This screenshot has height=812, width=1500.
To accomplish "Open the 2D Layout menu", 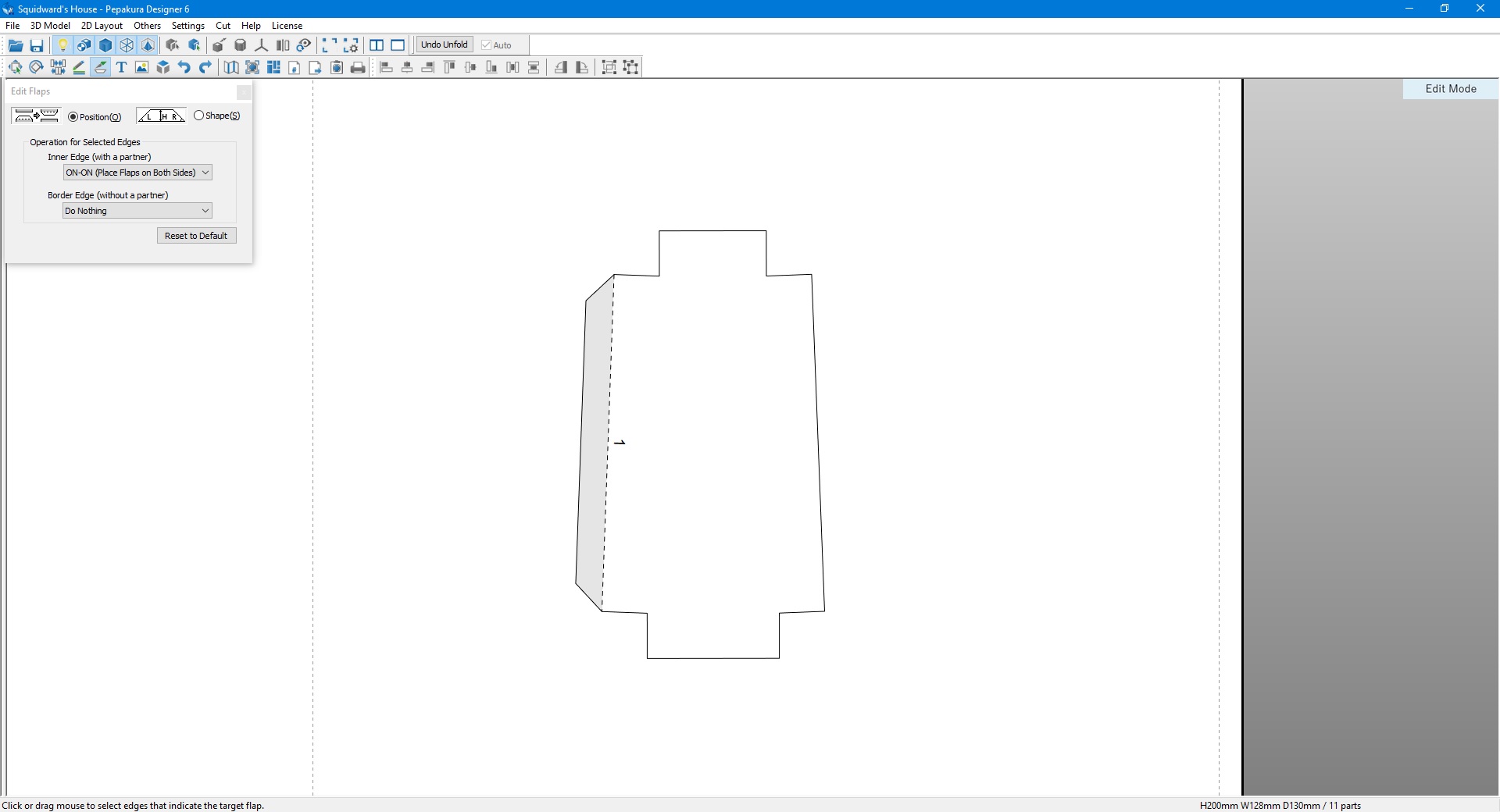I will point(102,26).
